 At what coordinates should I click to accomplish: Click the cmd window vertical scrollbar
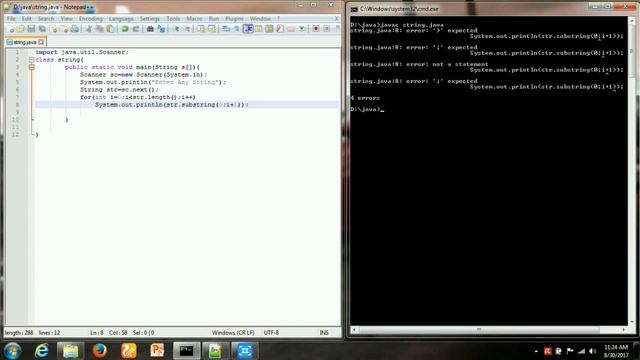coord(631,171)
